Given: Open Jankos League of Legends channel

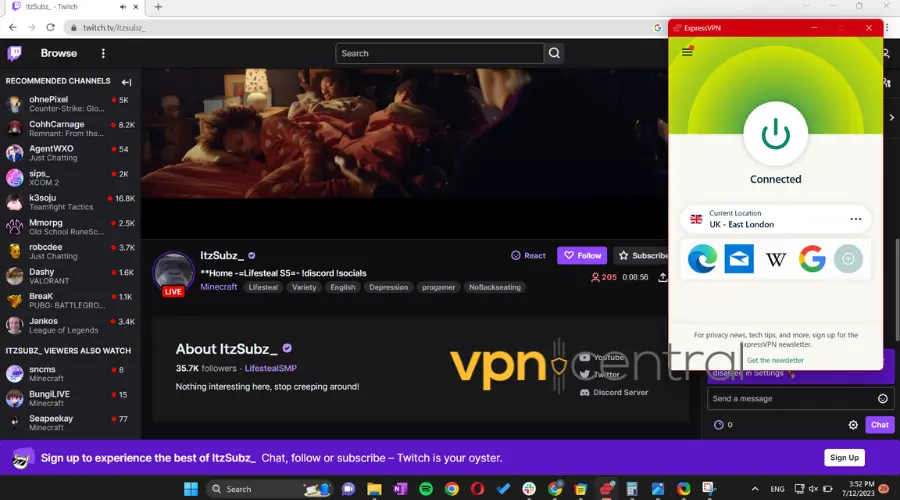Looking at the screenshot, I should point(70,326).
